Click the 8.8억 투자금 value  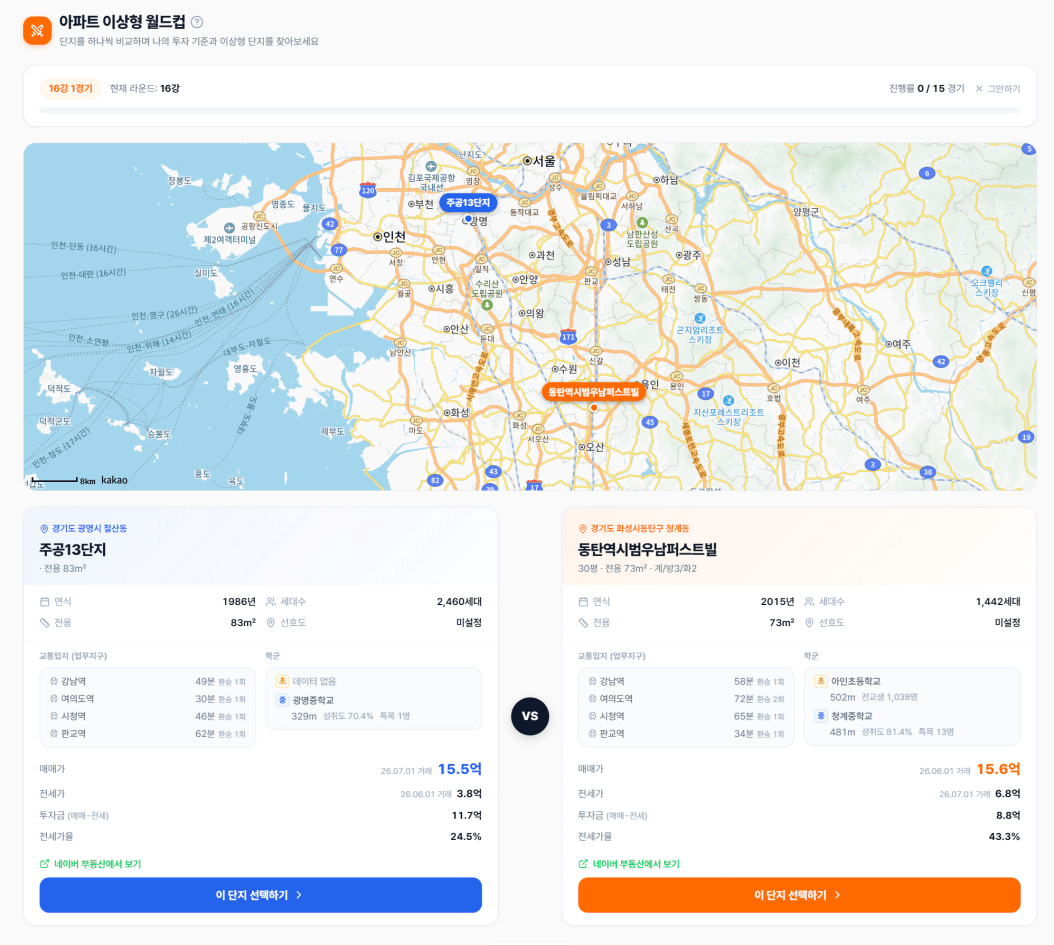point(1008,816)
